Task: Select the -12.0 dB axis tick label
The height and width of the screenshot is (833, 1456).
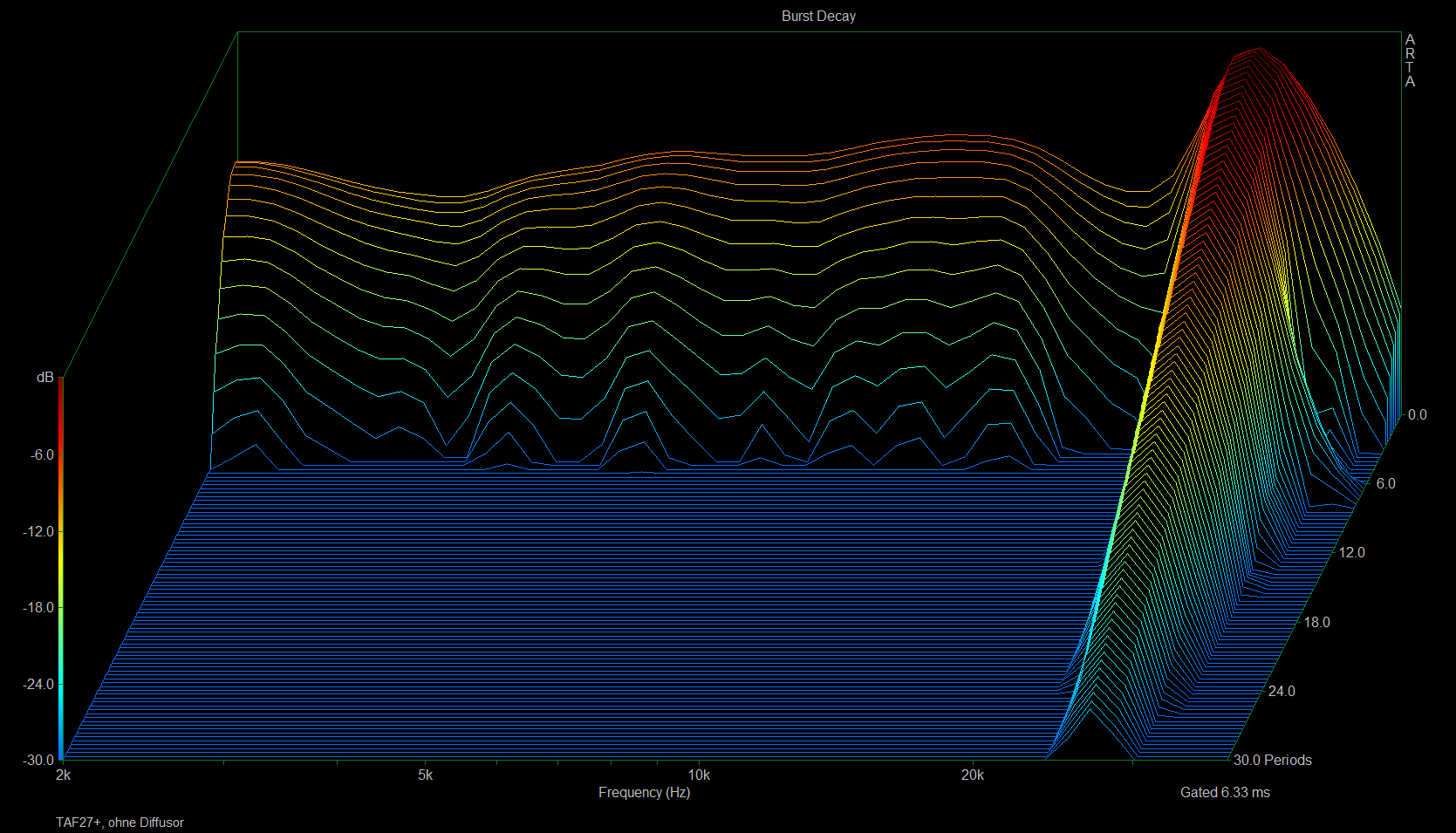Action: [x=38, y=531]
